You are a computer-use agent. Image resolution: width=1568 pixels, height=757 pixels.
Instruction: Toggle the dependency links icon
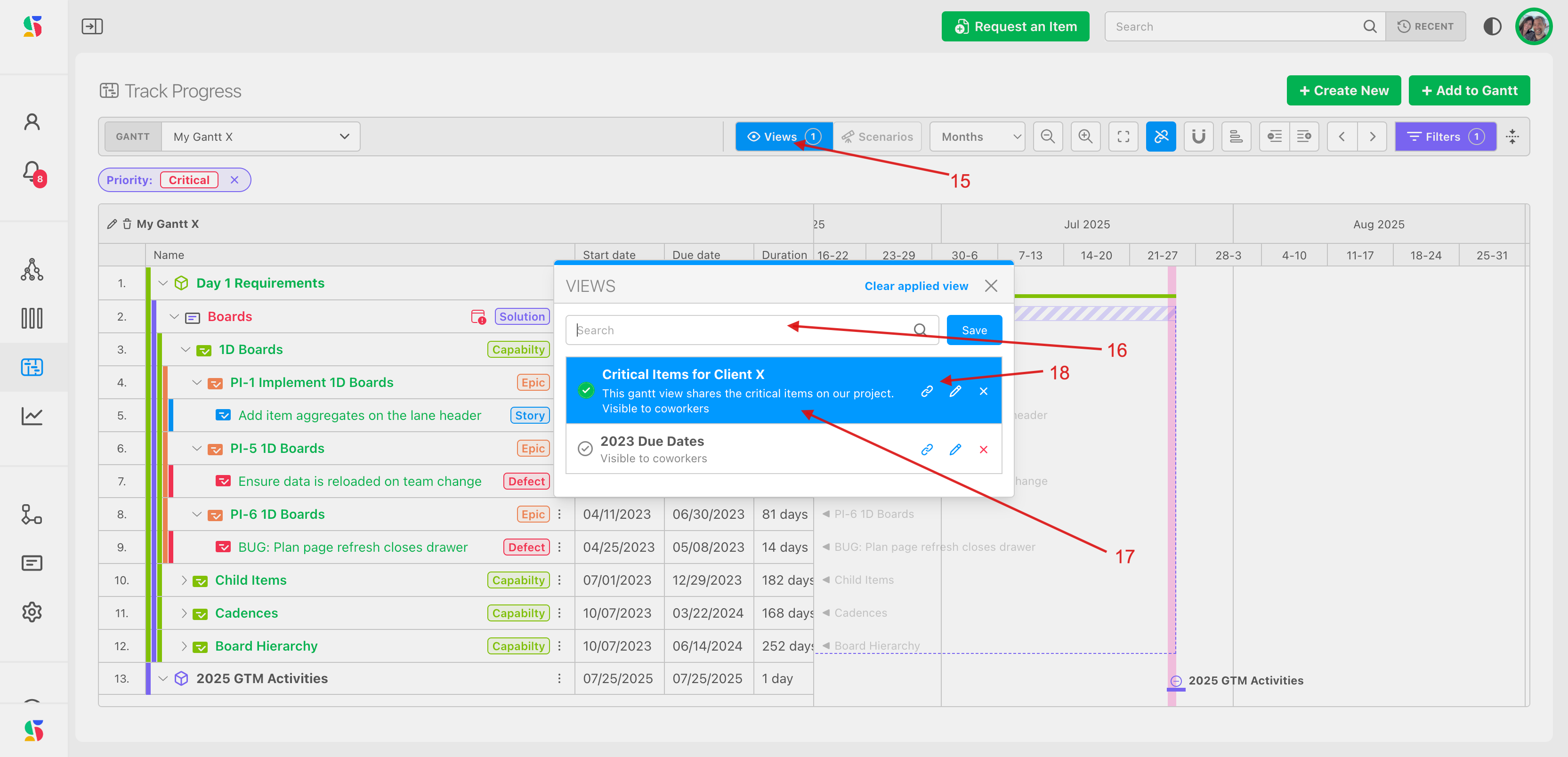point(1161,137)
